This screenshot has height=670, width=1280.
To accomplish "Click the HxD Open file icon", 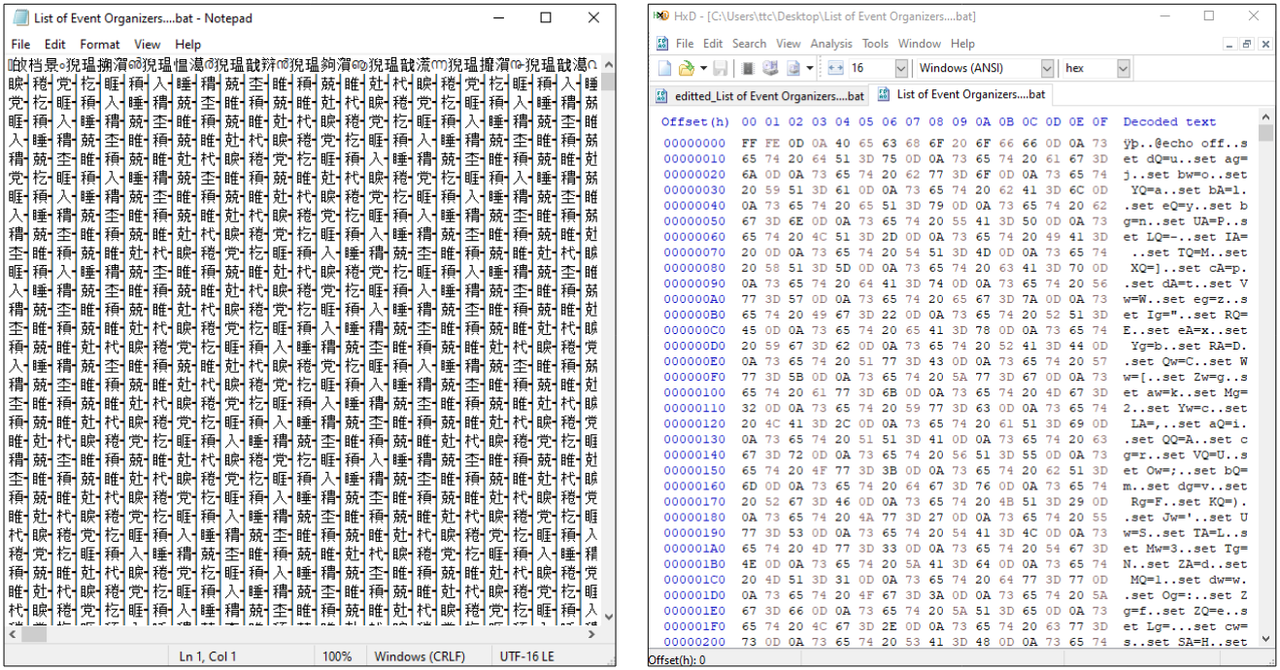I will click(x=685, y=68).
